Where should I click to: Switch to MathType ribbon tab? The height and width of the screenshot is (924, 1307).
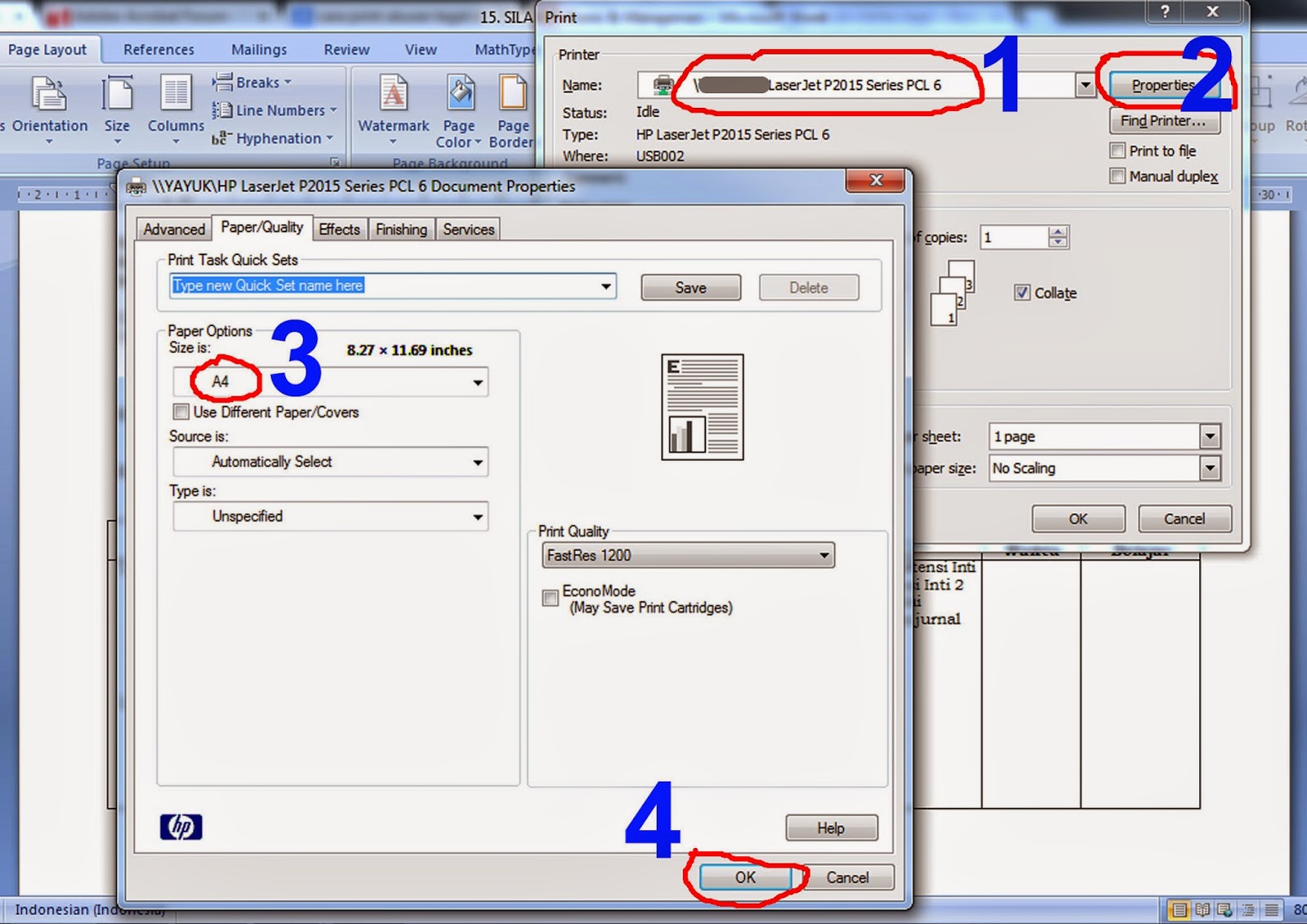pyautogui.click(x=504, y=50)
